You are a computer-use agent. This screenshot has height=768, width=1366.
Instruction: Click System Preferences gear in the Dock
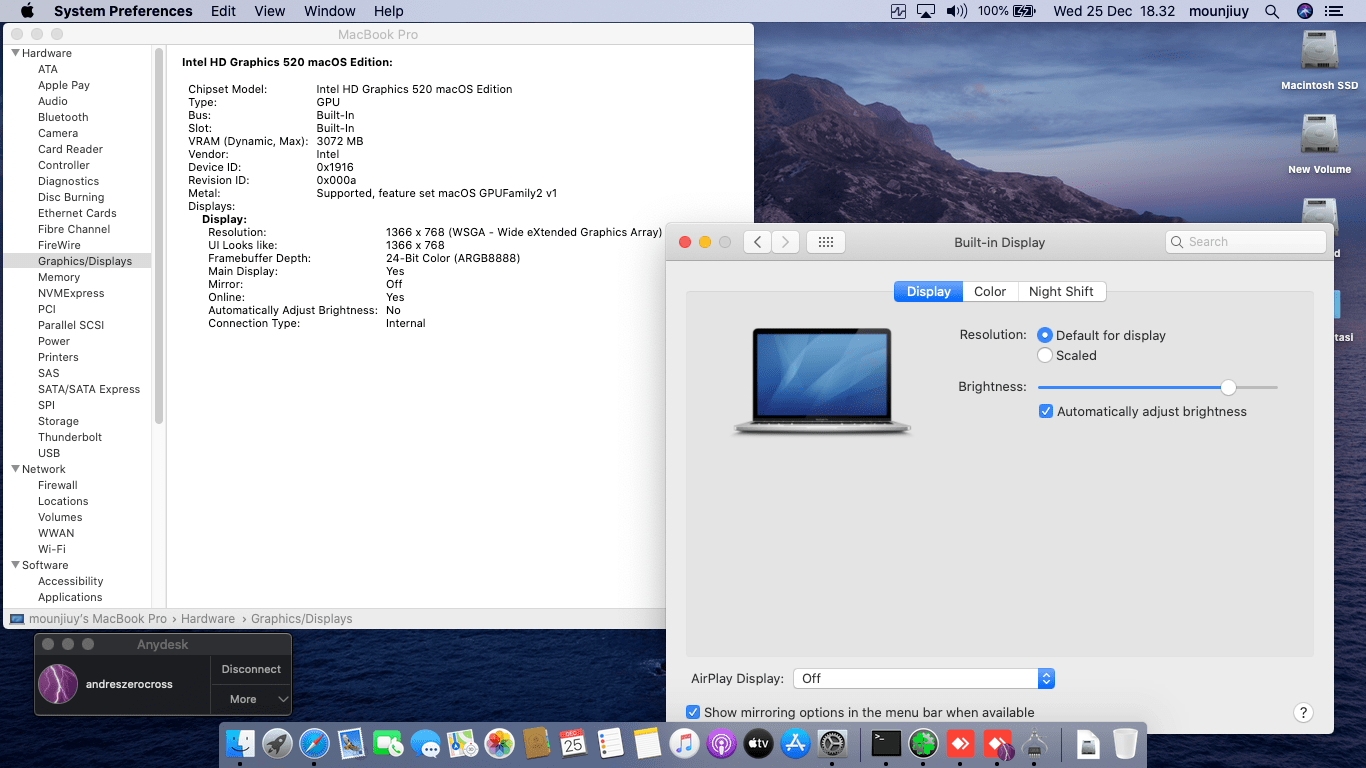(x=832, y=743)
